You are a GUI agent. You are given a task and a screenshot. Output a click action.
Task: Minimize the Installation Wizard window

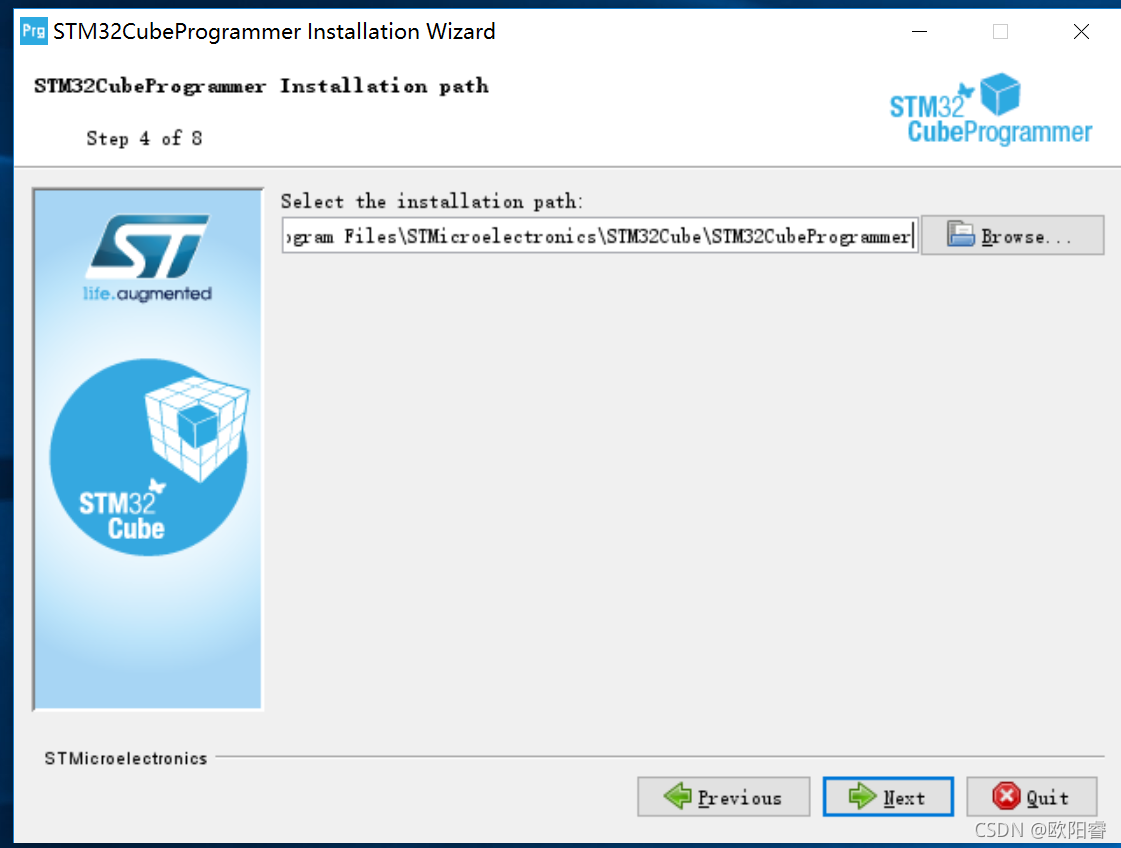click(919, 31)
